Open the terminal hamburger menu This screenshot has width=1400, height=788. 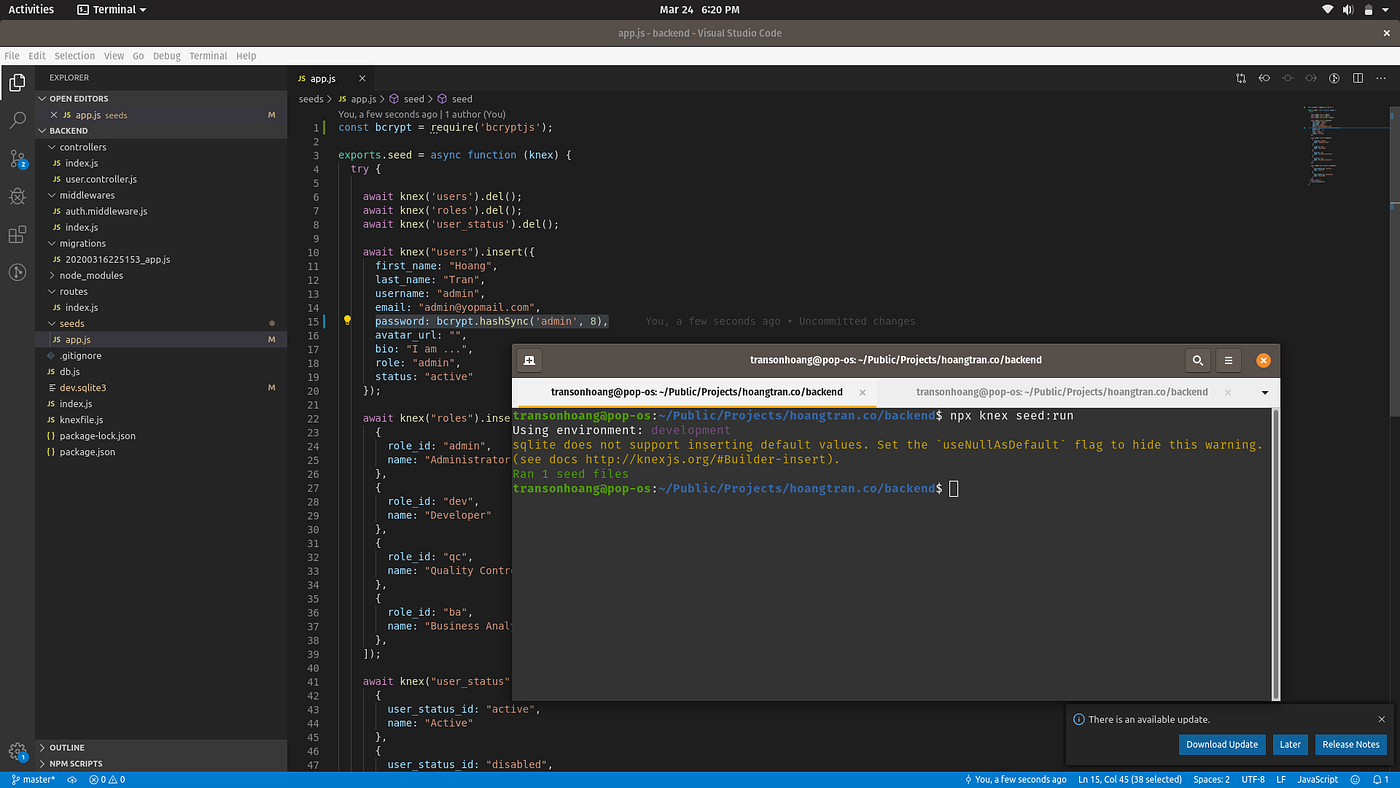pyautogui.click(x=1228, y=360)
